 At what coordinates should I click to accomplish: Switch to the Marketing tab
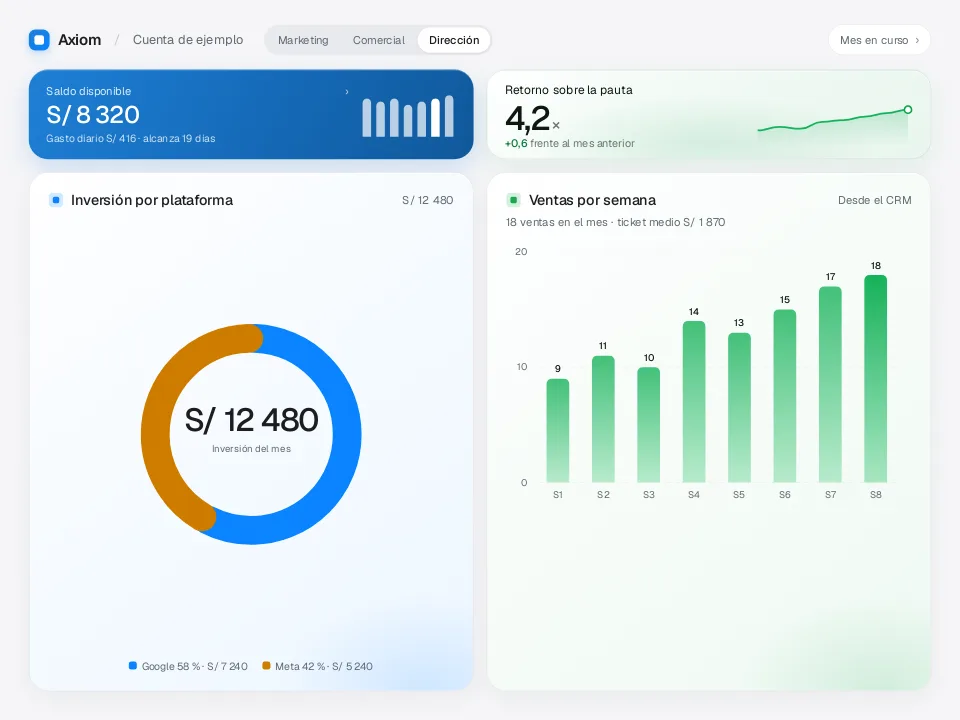coord(303,40)
